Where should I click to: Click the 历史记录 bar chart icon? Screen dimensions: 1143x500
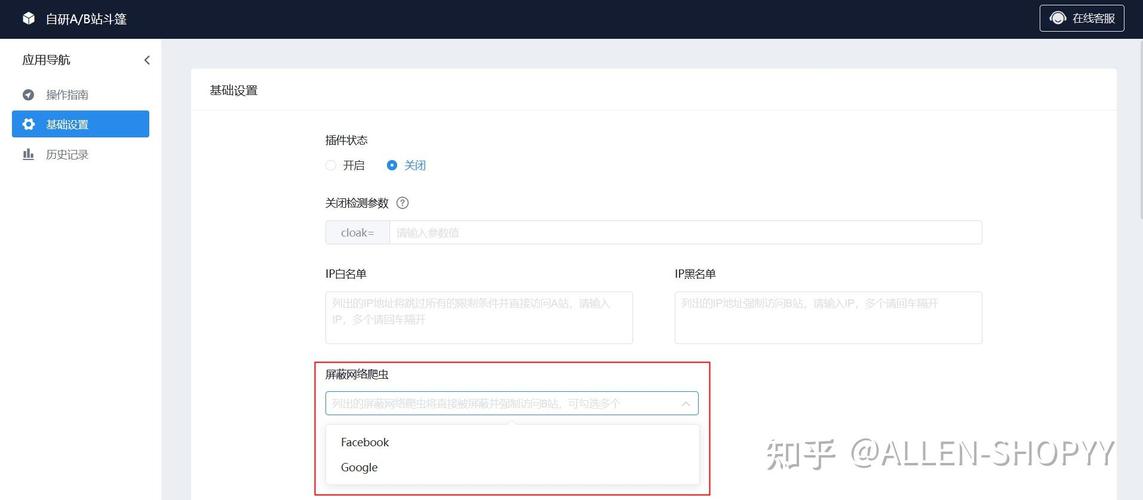pyautogui.click(x=28, y=155)
